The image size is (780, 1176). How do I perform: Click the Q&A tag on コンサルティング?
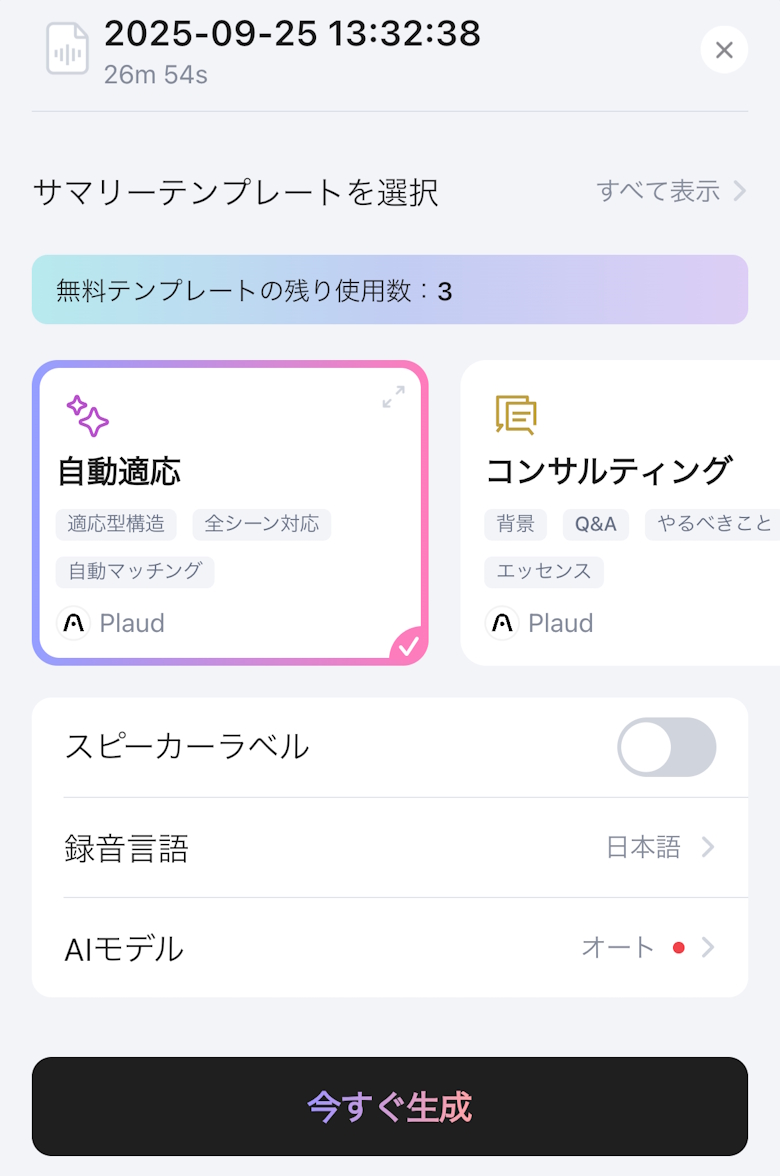coord(595,524)
